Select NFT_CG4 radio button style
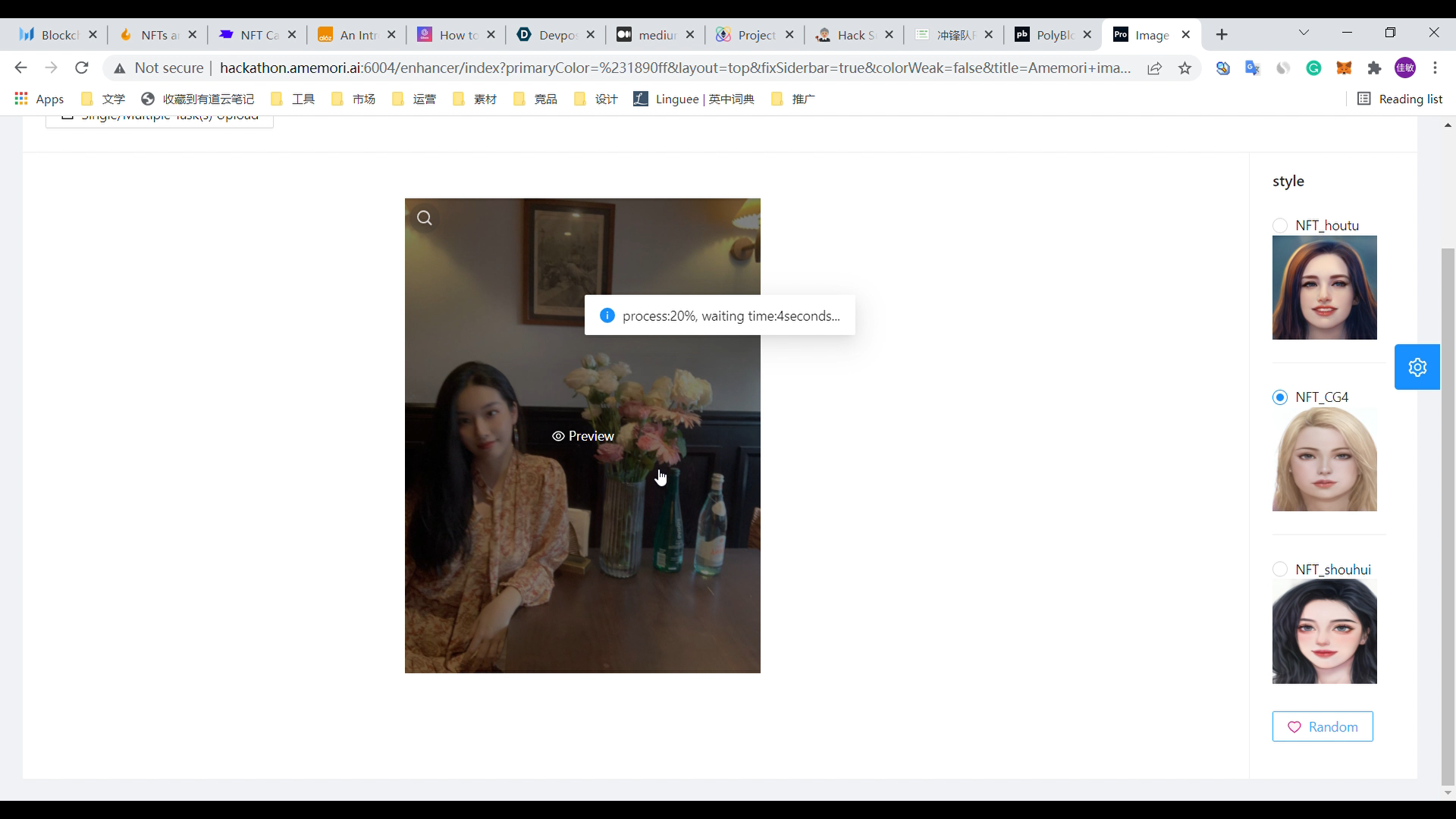Screen dimensions: 1456x819 click(1280, 397)
